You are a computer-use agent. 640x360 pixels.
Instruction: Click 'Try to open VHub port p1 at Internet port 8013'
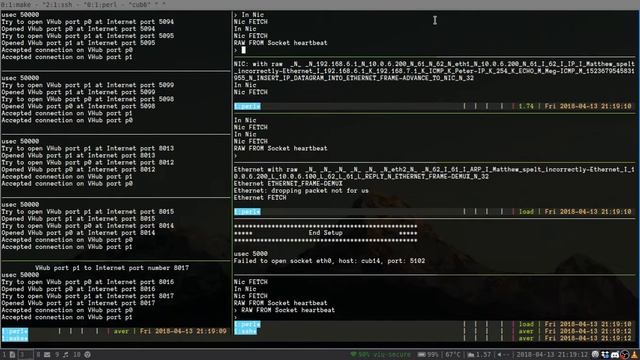point(87,148)
